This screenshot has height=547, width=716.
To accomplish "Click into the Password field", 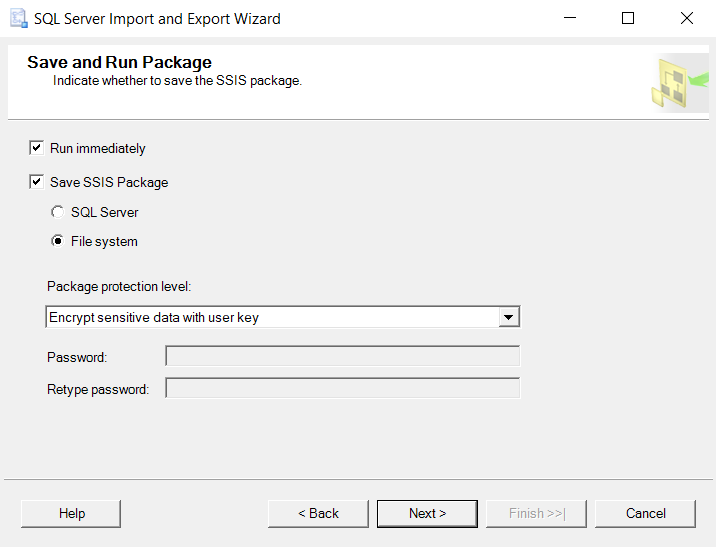I will click(342, 356).
